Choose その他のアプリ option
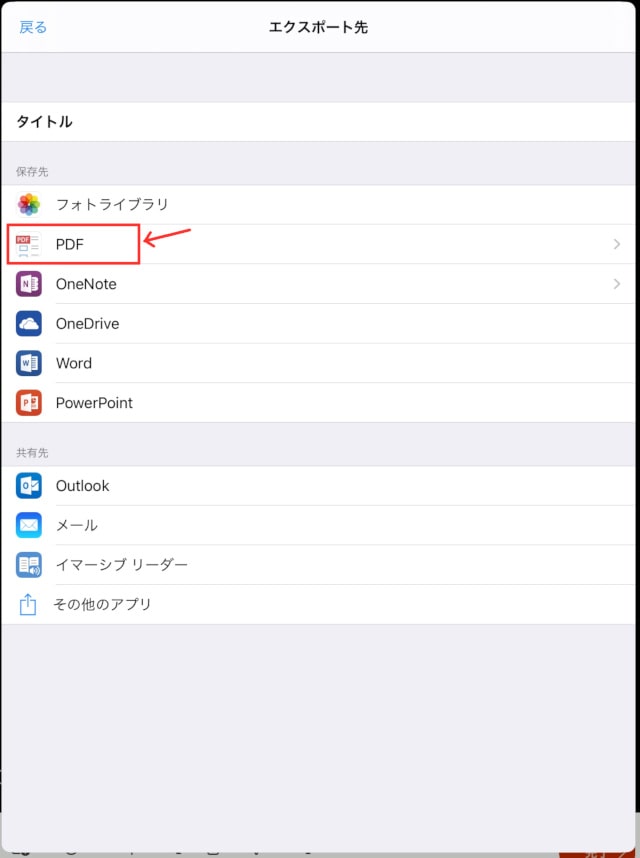The image size is (640, 858). (102, 604)
